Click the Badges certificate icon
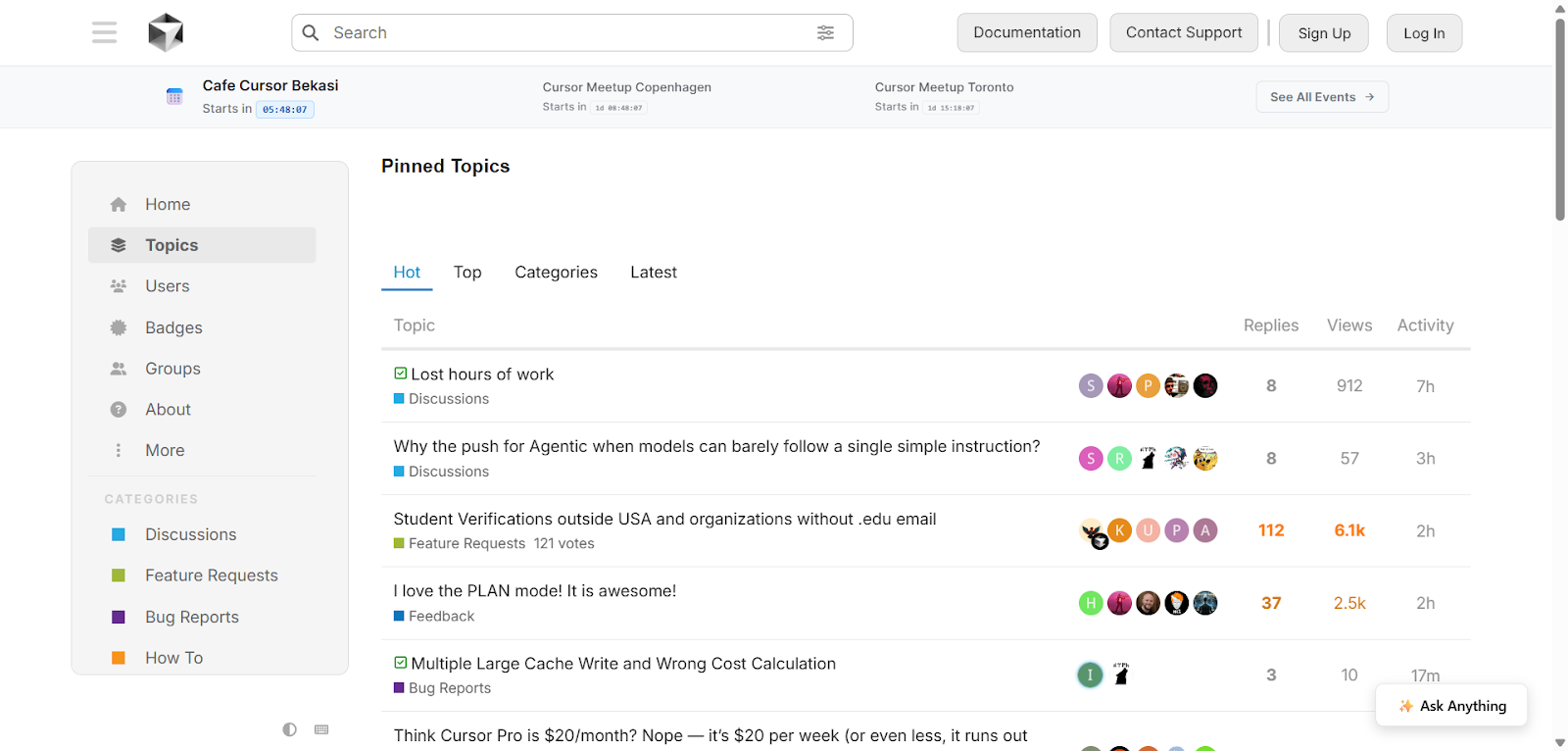Image resolution: width=1568 pixels, height=751 pixels. pyautogui.click(x=119, y=327)
